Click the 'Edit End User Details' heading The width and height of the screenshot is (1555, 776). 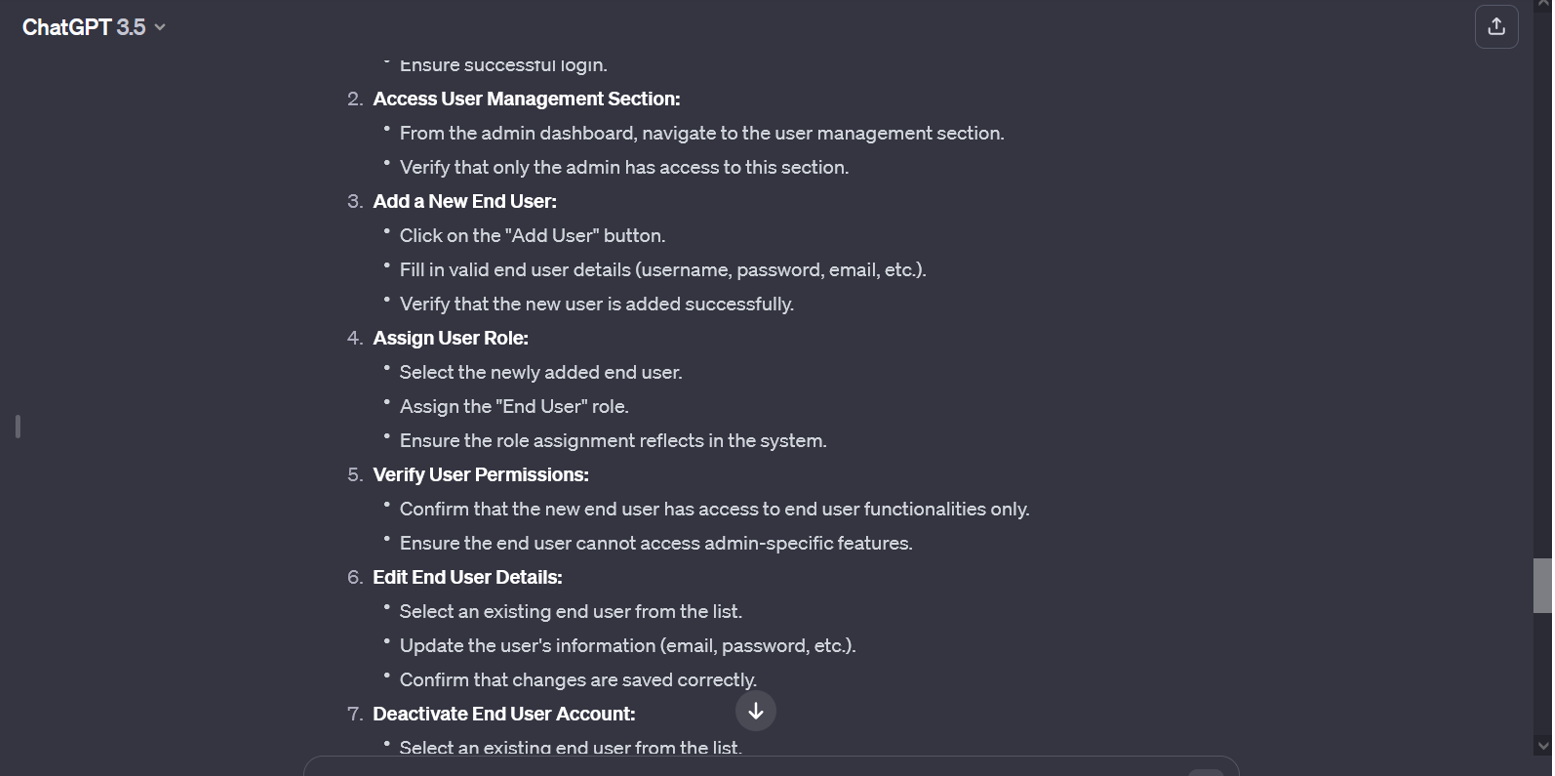(467, 577)
